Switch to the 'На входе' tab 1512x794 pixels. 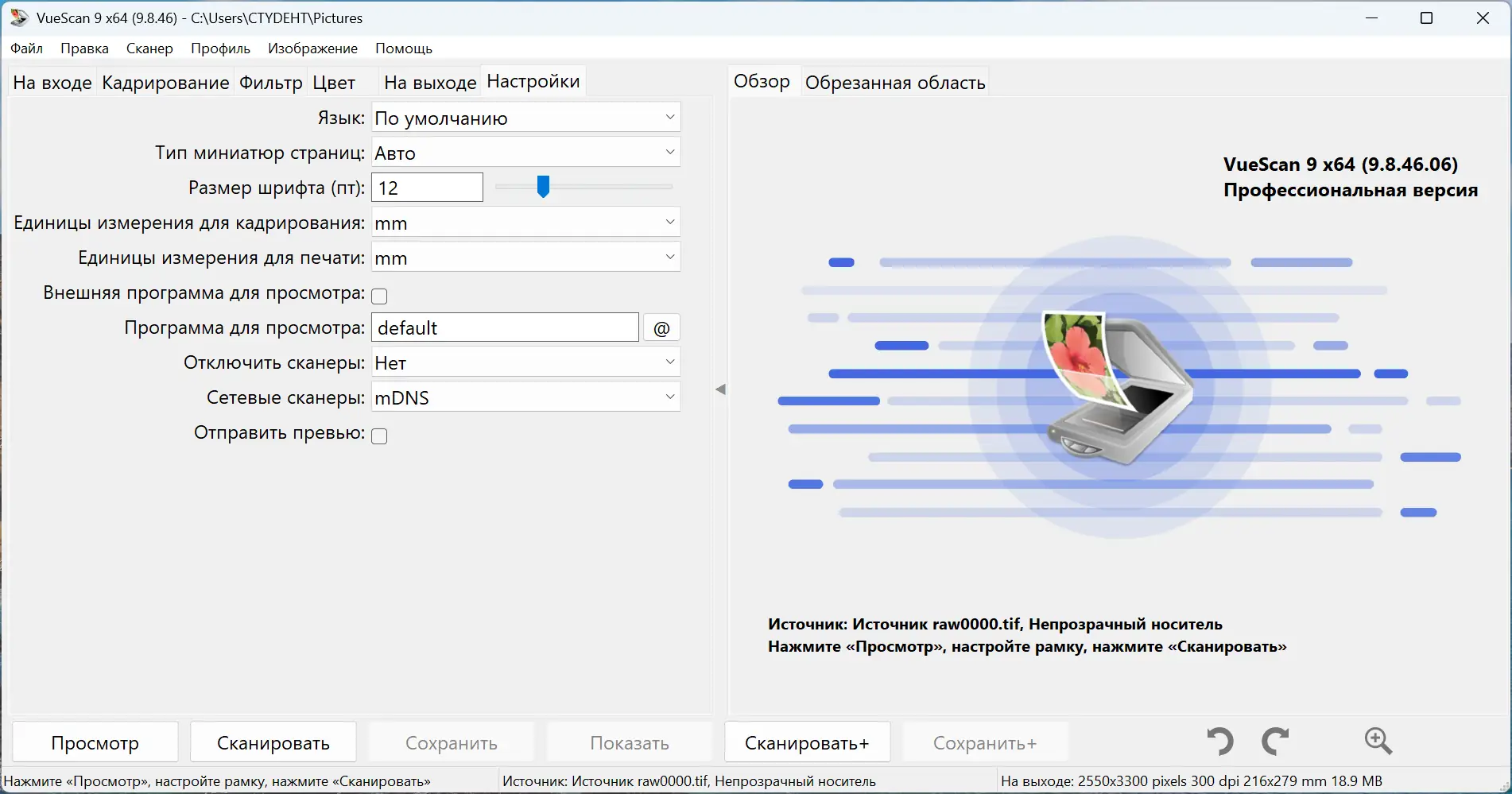coord(52,83)
